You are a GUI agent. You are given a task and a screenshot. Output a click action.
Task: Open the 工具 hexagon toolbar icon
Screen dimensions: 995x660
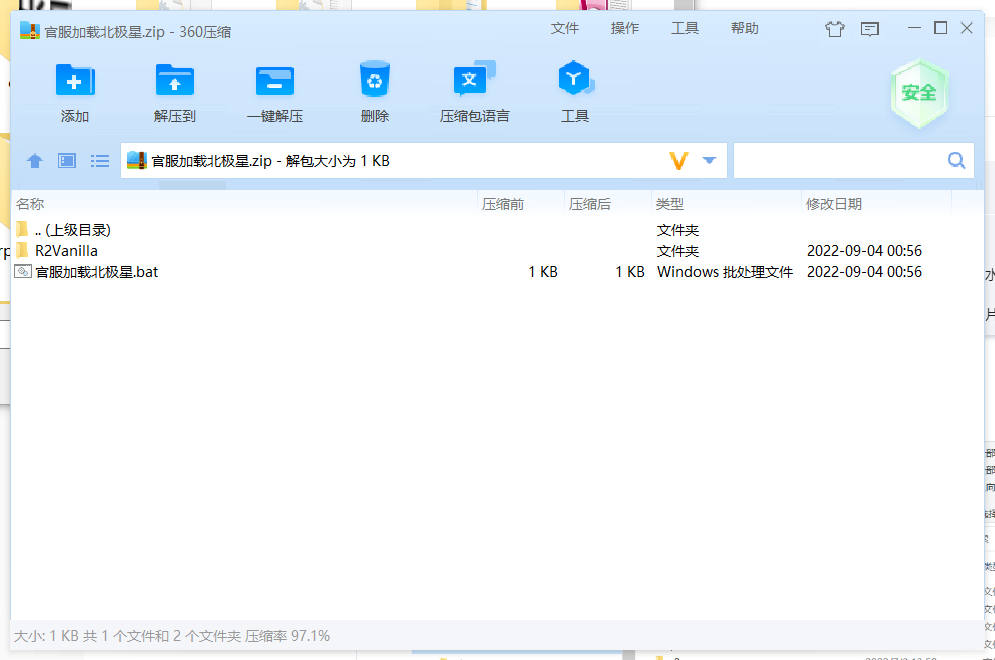pos(575,79)
